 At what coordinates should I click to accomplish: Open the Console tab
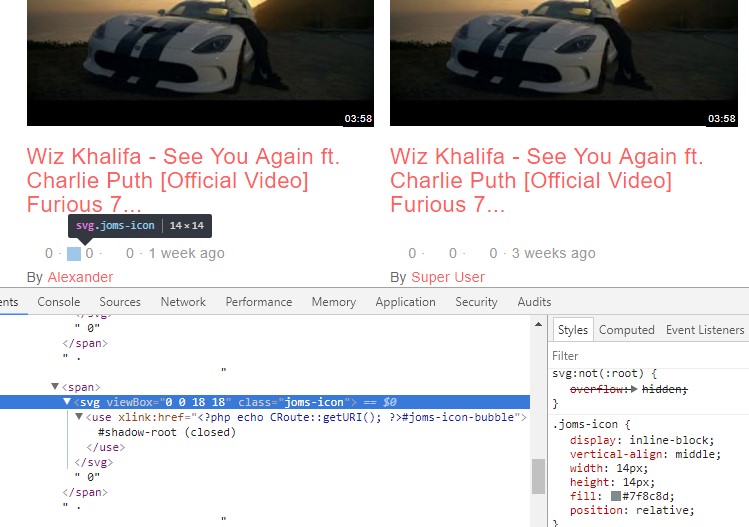pyautogui.click(x=59, y=302)
